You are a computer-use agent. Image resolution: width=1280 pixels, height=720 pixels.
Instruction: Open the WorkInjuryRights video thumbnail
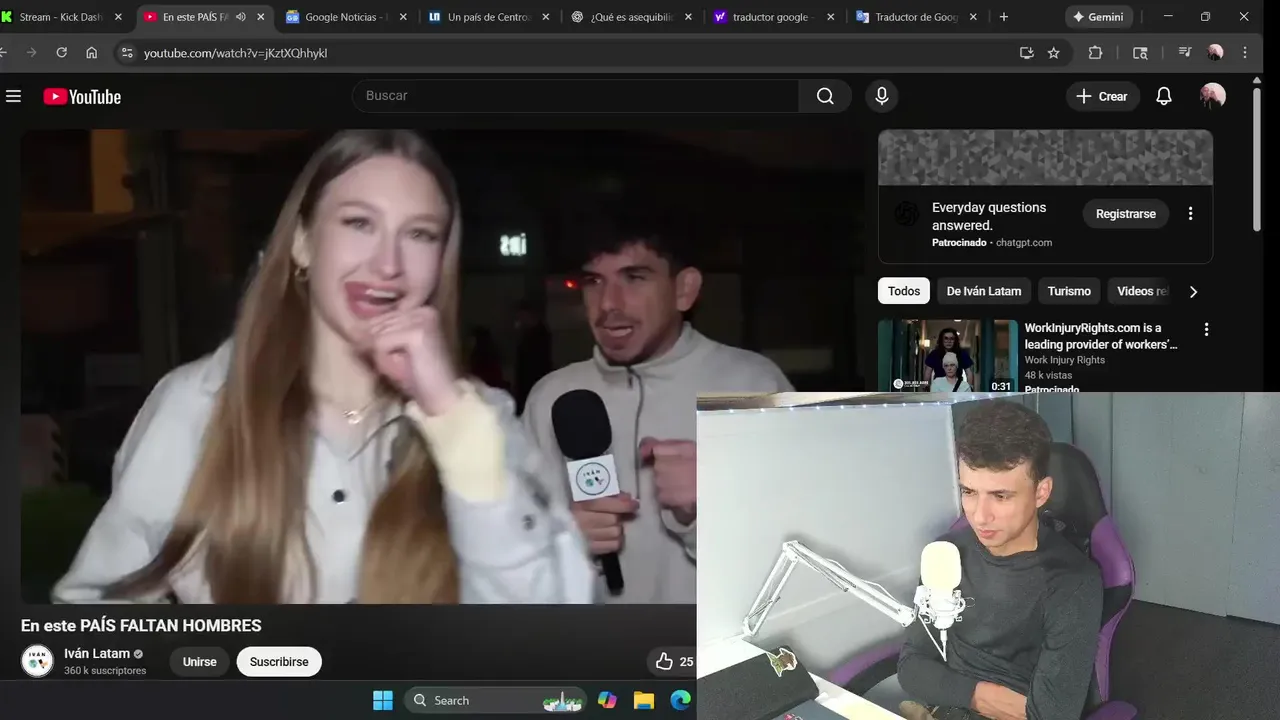point(947,356)
